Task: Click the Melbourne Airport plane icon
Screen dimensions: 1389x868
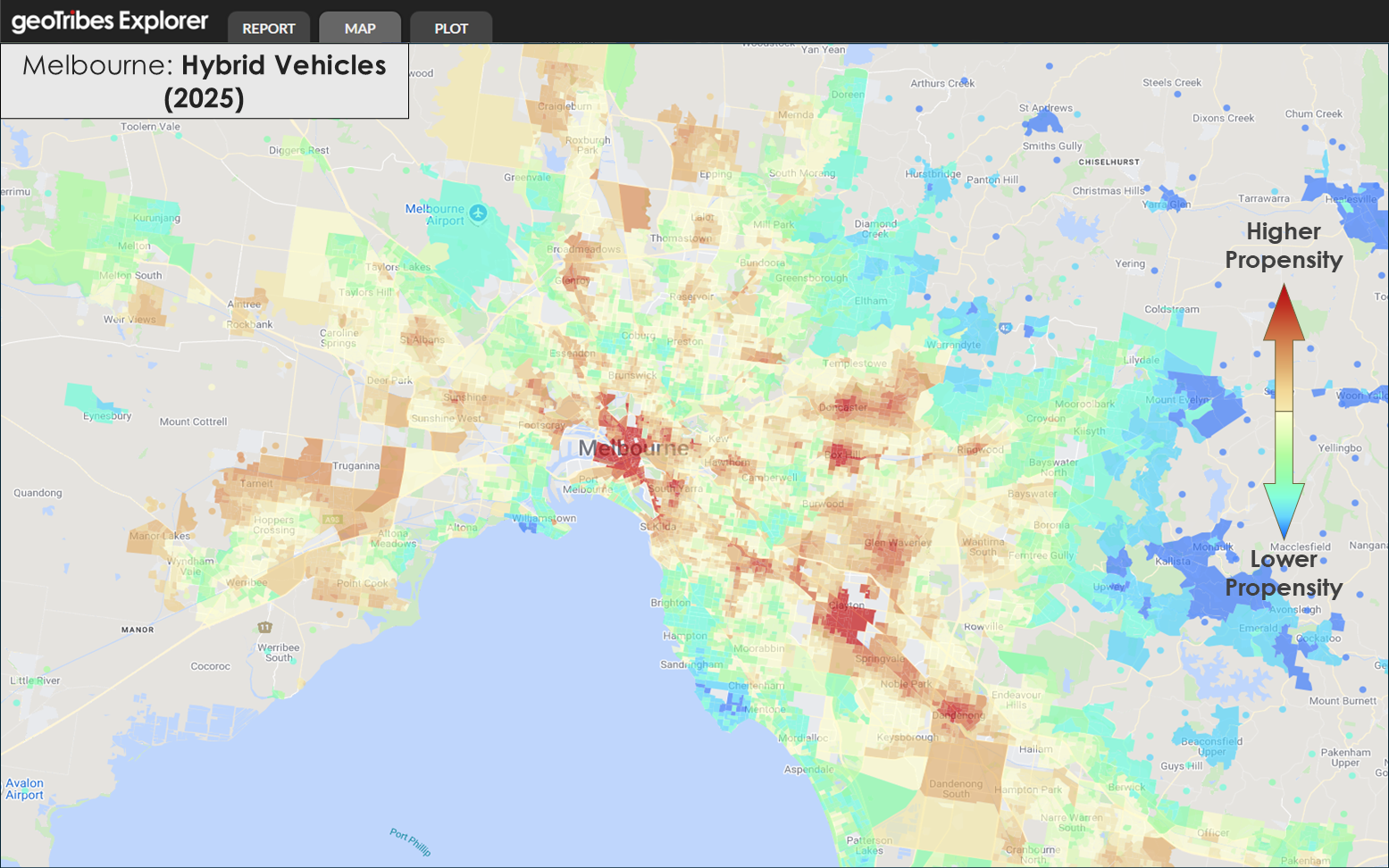Action: (x=479, y=213)
